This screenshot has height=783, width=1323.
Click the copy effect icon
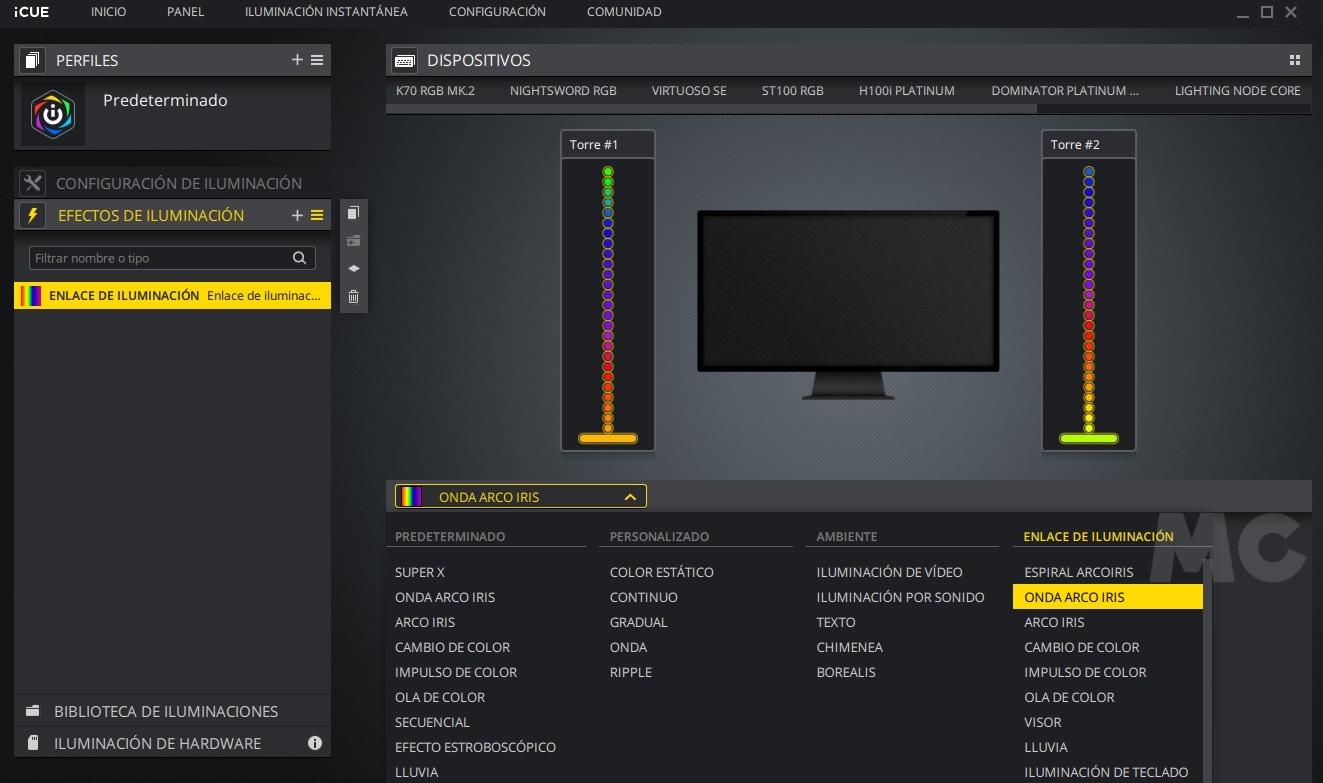pos(353,213)
